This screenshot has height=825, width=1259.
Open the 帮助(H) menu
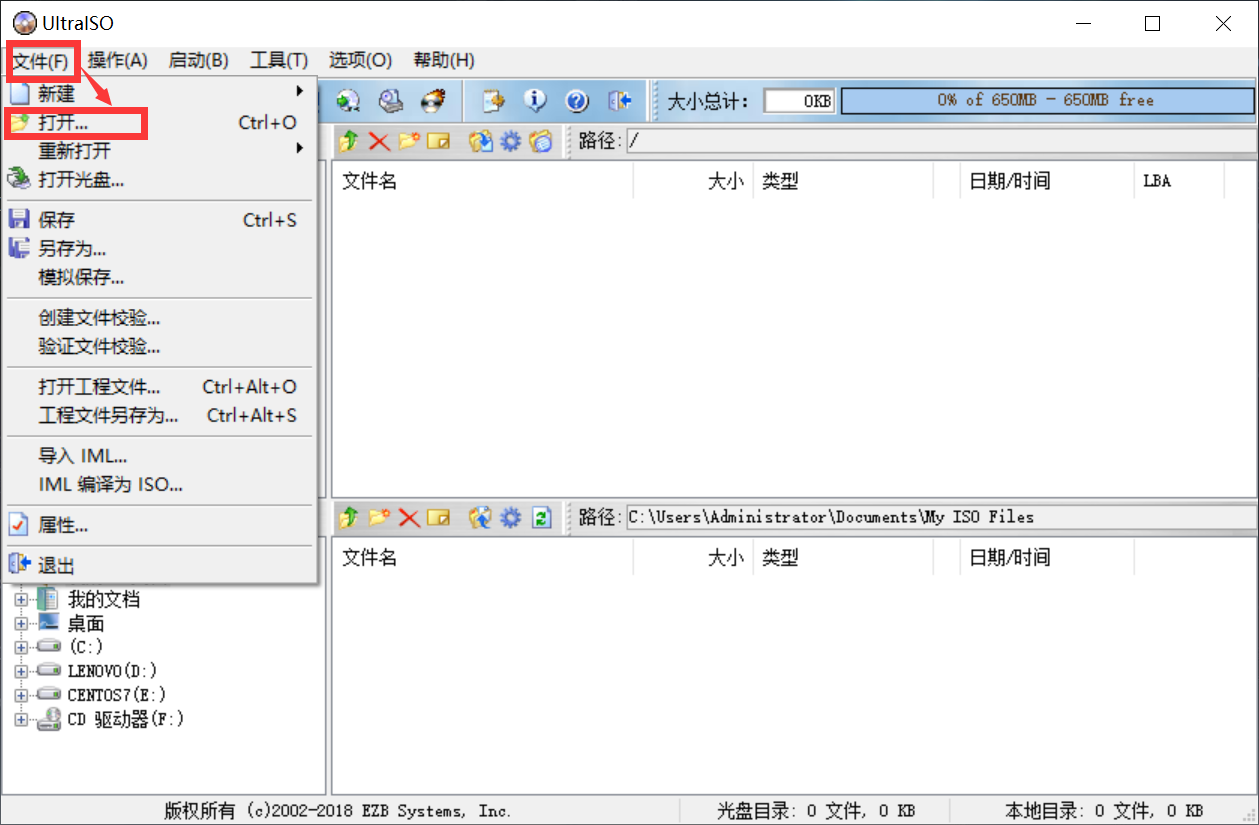444,61
